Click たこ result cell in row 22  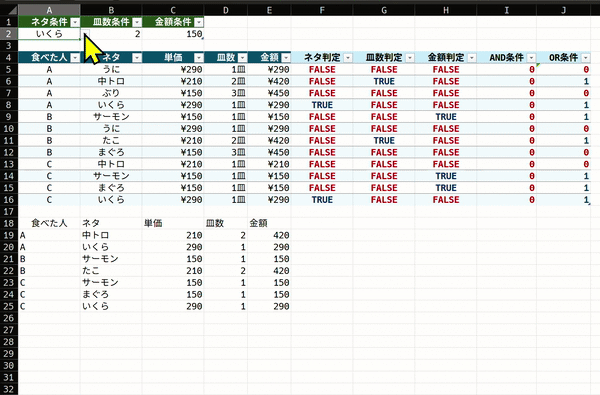(x=111, y=271)
